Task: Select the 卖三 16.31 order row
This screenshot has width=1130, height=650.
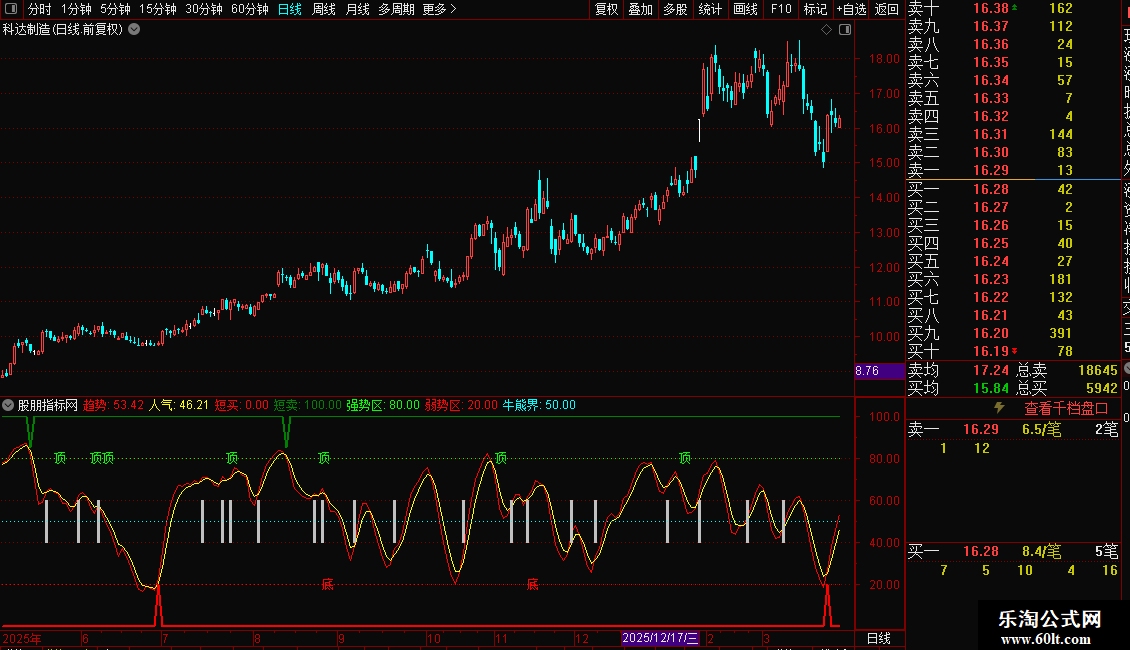Action: [x=1013, y=134]
